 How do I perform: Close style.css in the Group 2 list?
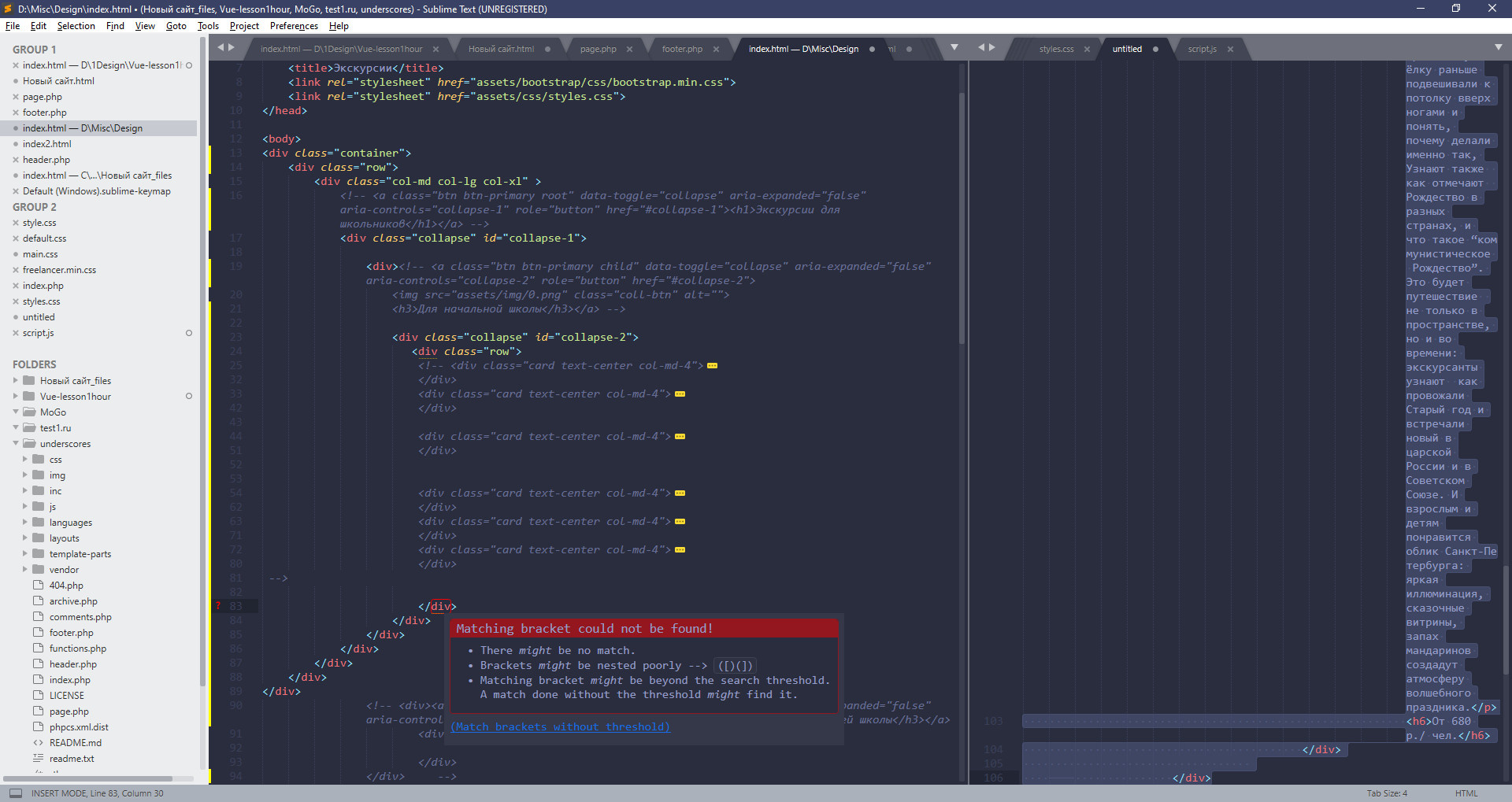click(15, 223)
